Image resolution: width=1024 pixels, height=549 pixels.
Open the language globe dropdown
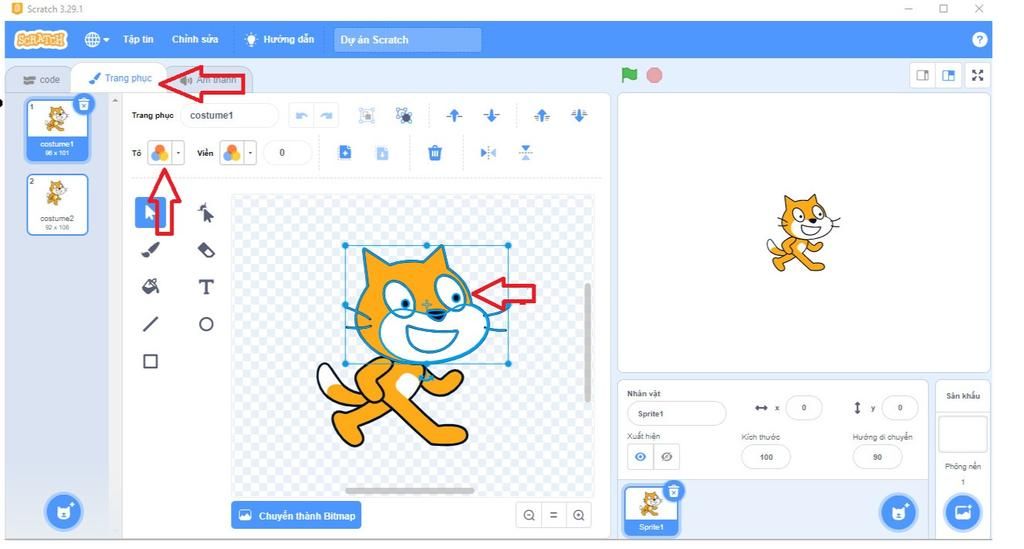[97, 39]
